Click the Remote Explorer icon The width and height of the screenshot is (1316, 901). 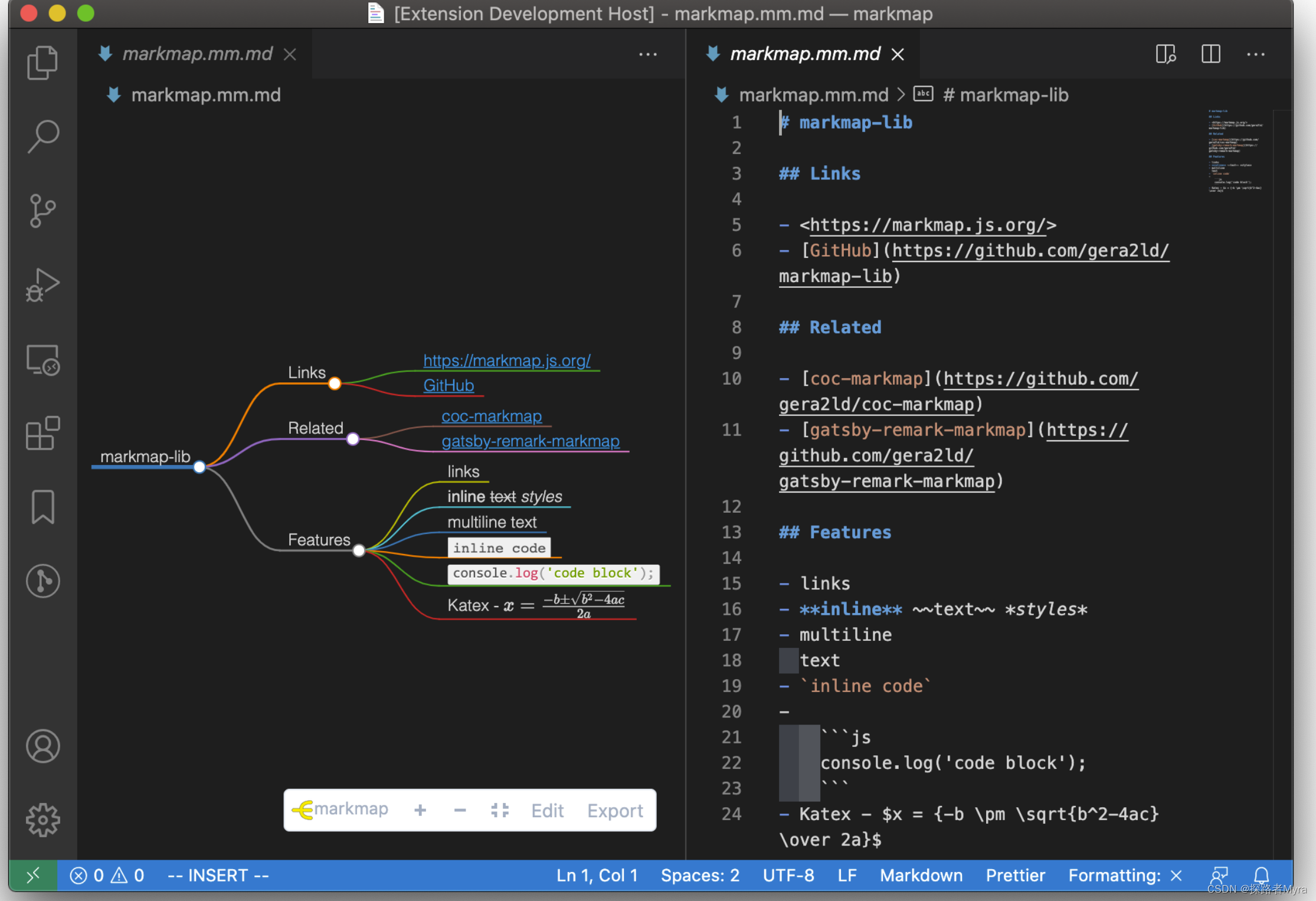42,360
